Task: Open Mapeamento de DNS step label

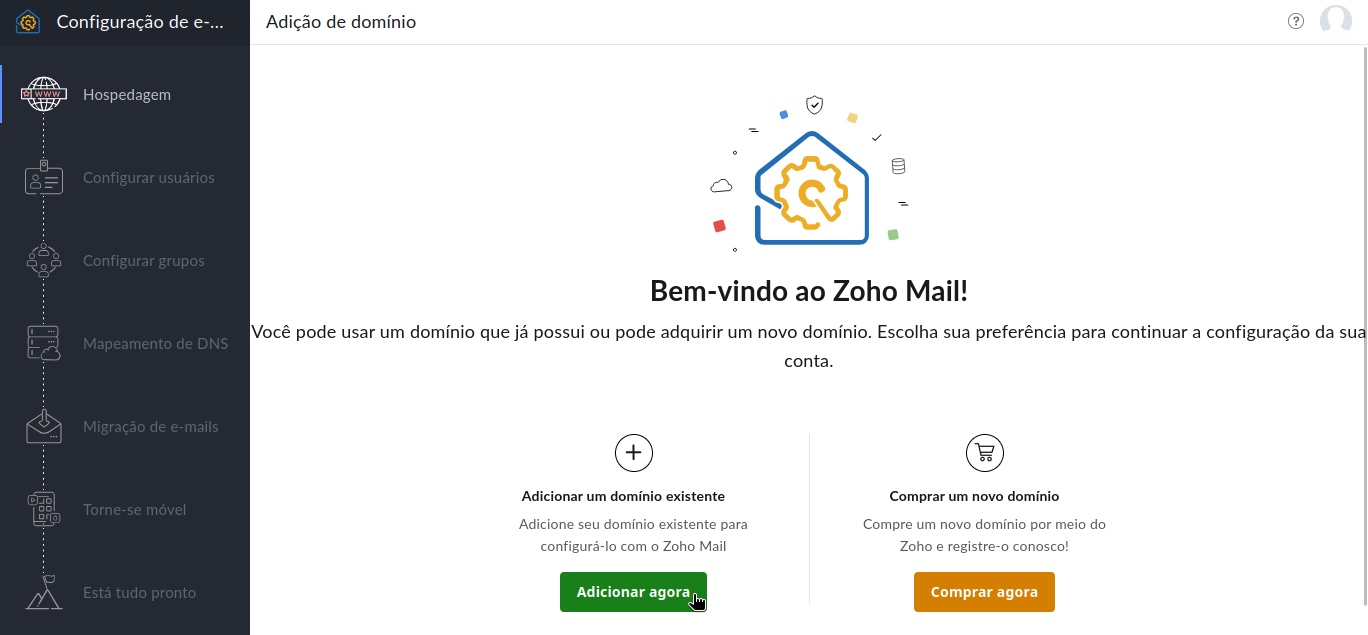Action: [155, 344]
